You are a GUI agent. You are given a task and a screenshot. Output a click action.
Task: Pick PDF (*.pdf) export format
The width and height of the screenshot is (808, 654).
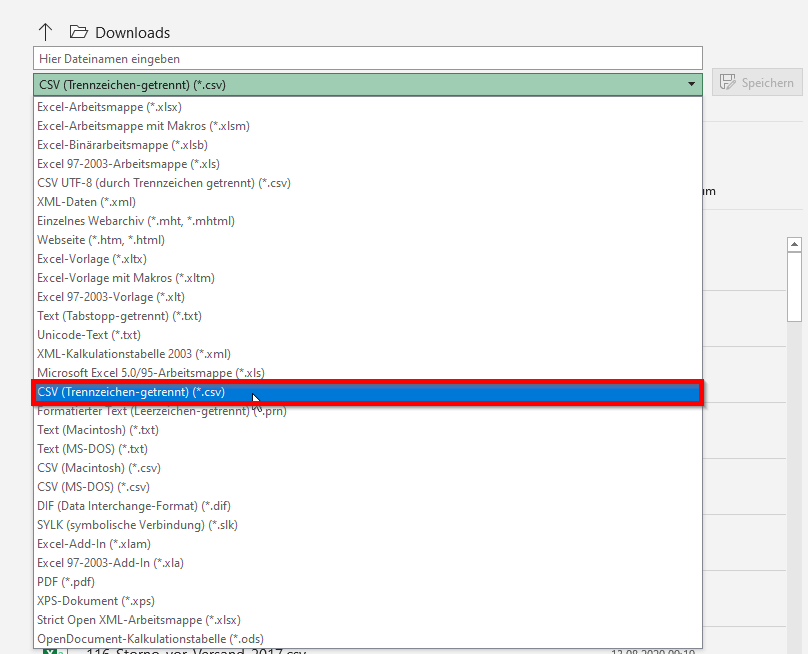pyautogui.click(x=367, y=582)
